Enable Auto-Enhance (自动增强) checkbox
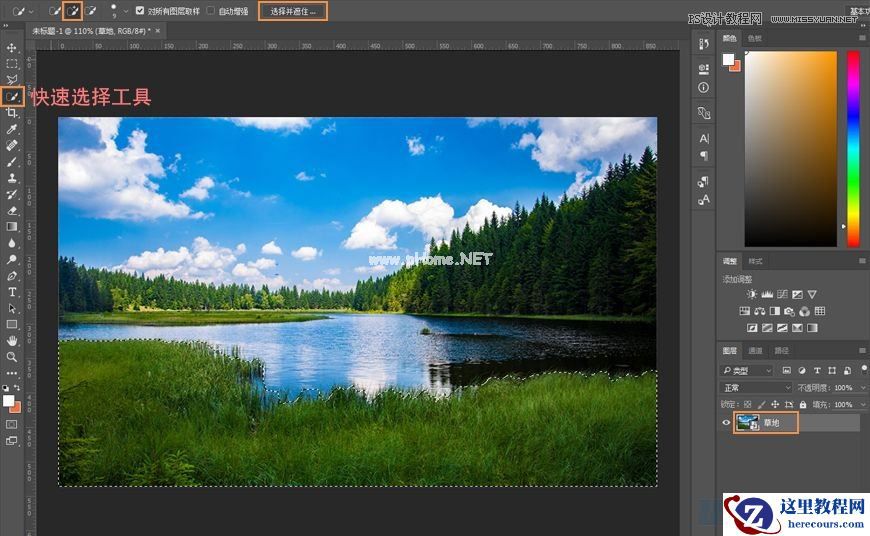 (x=210, y=11)
